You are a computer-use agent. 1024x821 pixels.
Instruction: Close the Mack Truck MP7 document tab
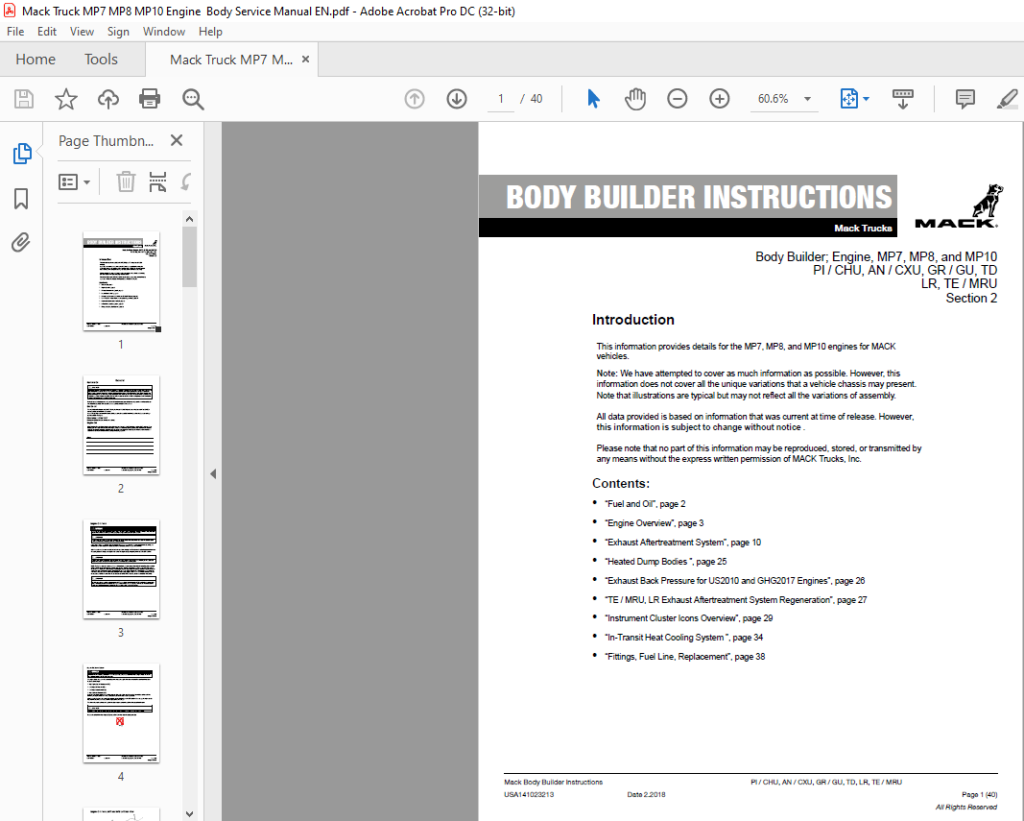(x=305, y=59)
